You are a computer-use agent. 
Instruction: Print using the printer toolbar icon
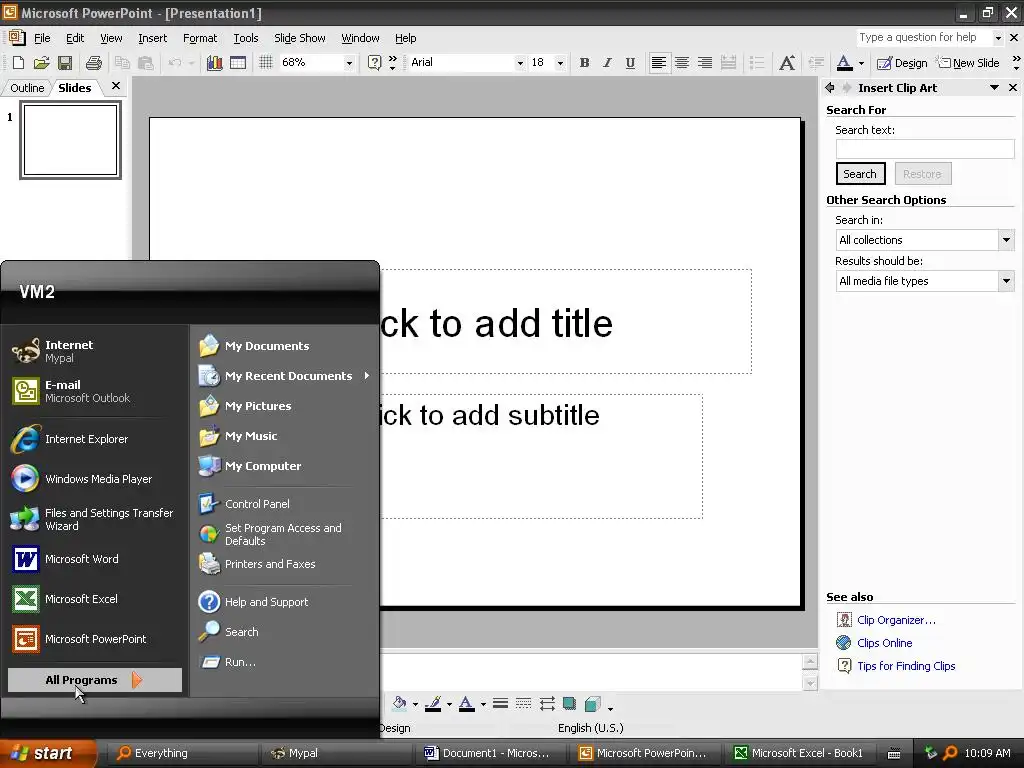click(x=94, y=63)
